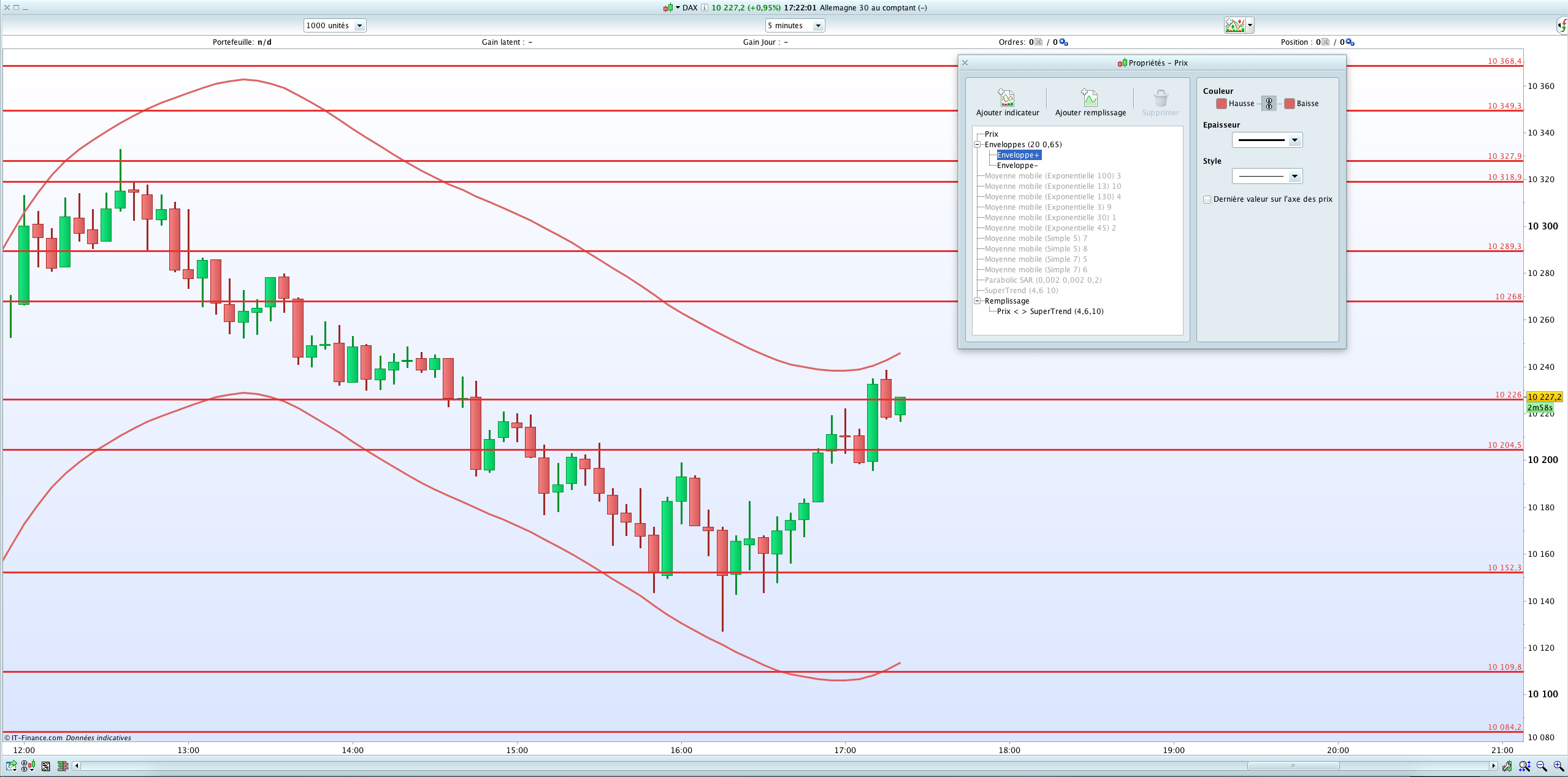
Task: Click the horizontal chart scrollbar thumb
Action: click(1293, 766)
